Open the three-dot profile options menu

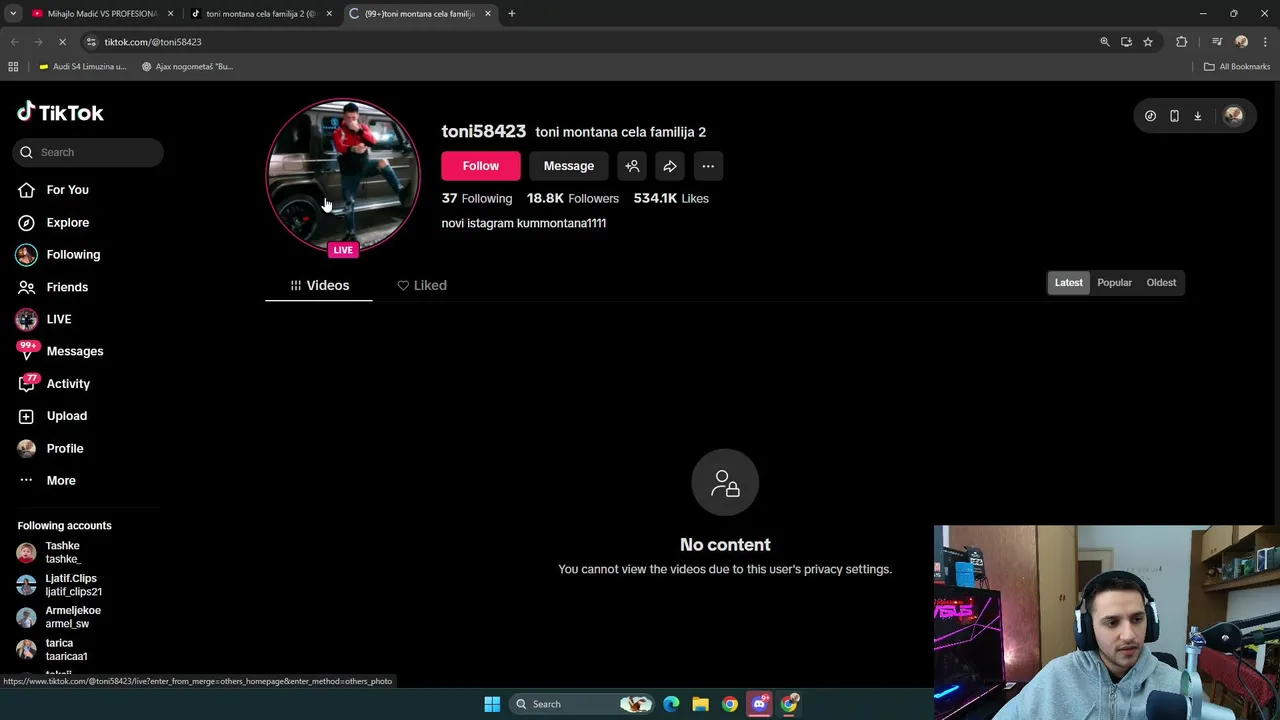coord(708,166)
